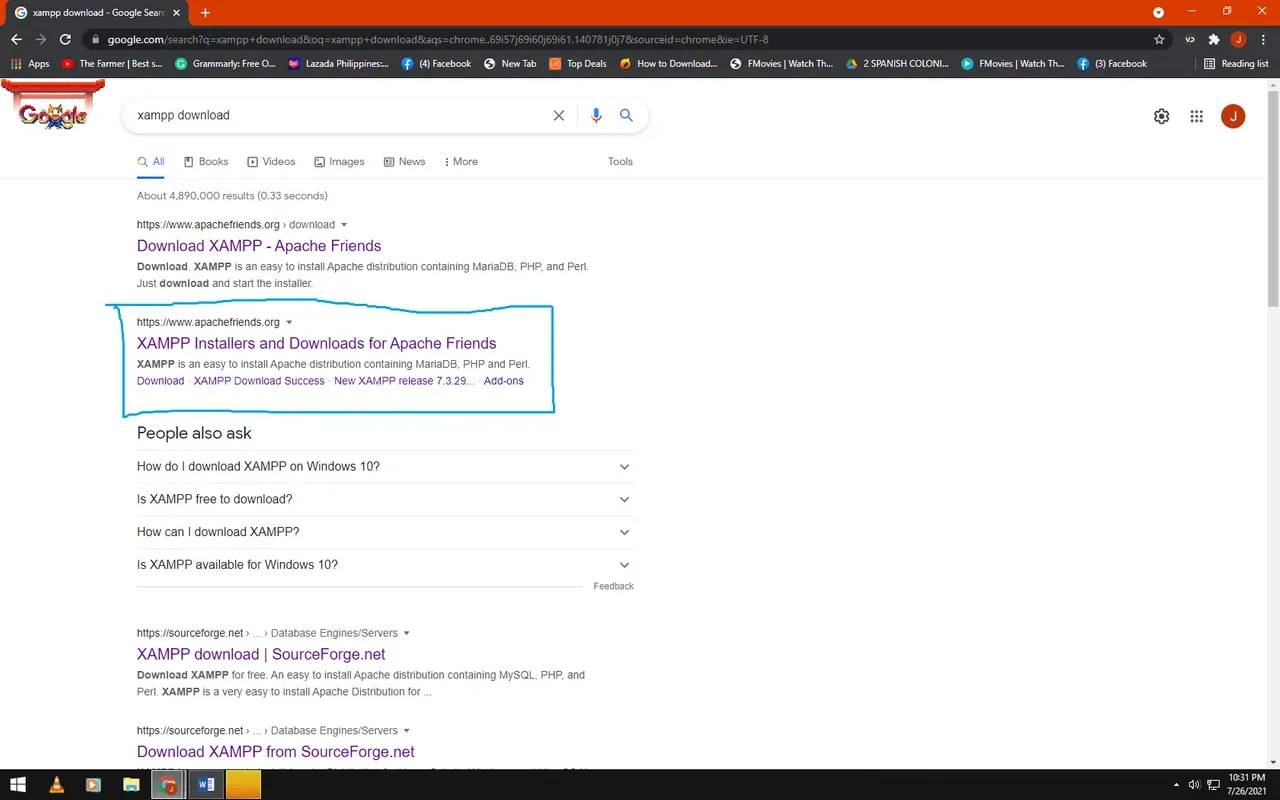
Task: Open Top Deals bookmark
Action: click(x=577, y=63)
